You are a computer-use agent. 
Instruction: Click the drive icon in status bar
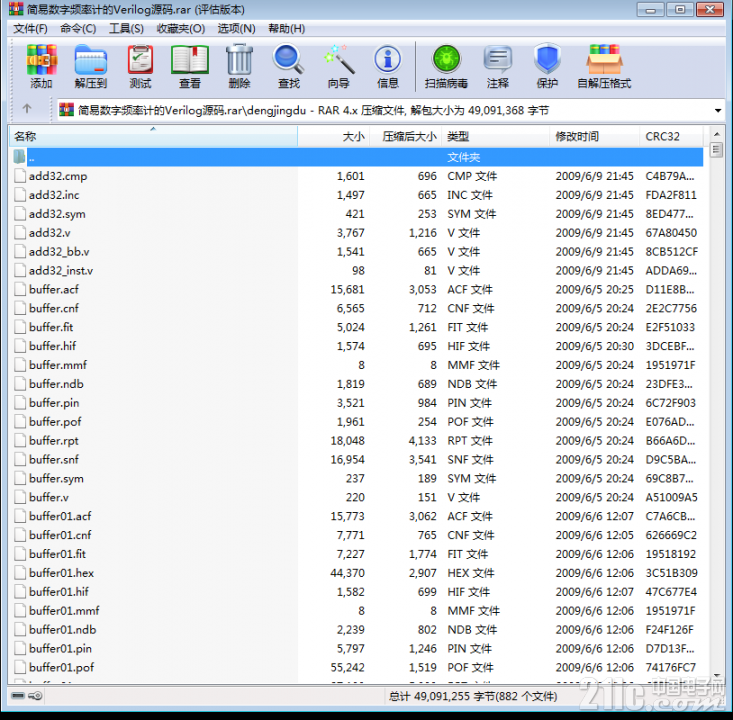(x=18, y=696)
